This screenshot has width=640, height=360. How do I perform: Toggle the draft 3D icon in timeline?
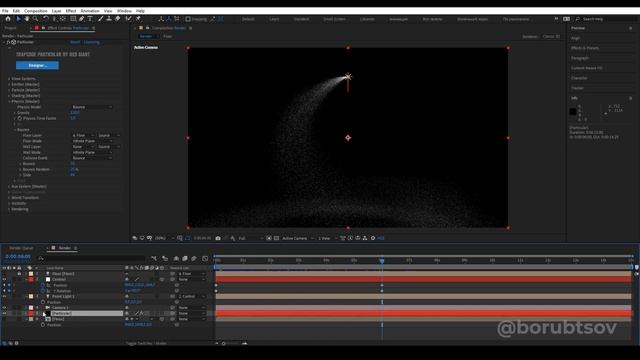coord(165,258)
